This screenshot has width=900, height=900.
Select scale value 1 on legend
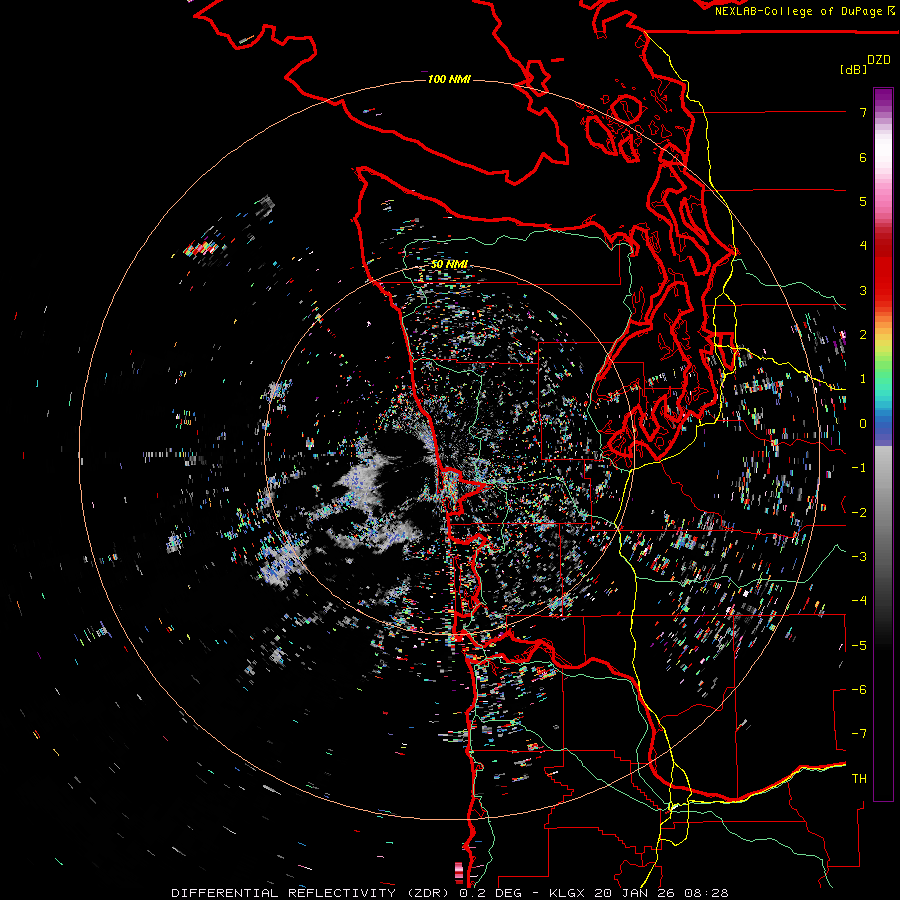tap(863, 379)
